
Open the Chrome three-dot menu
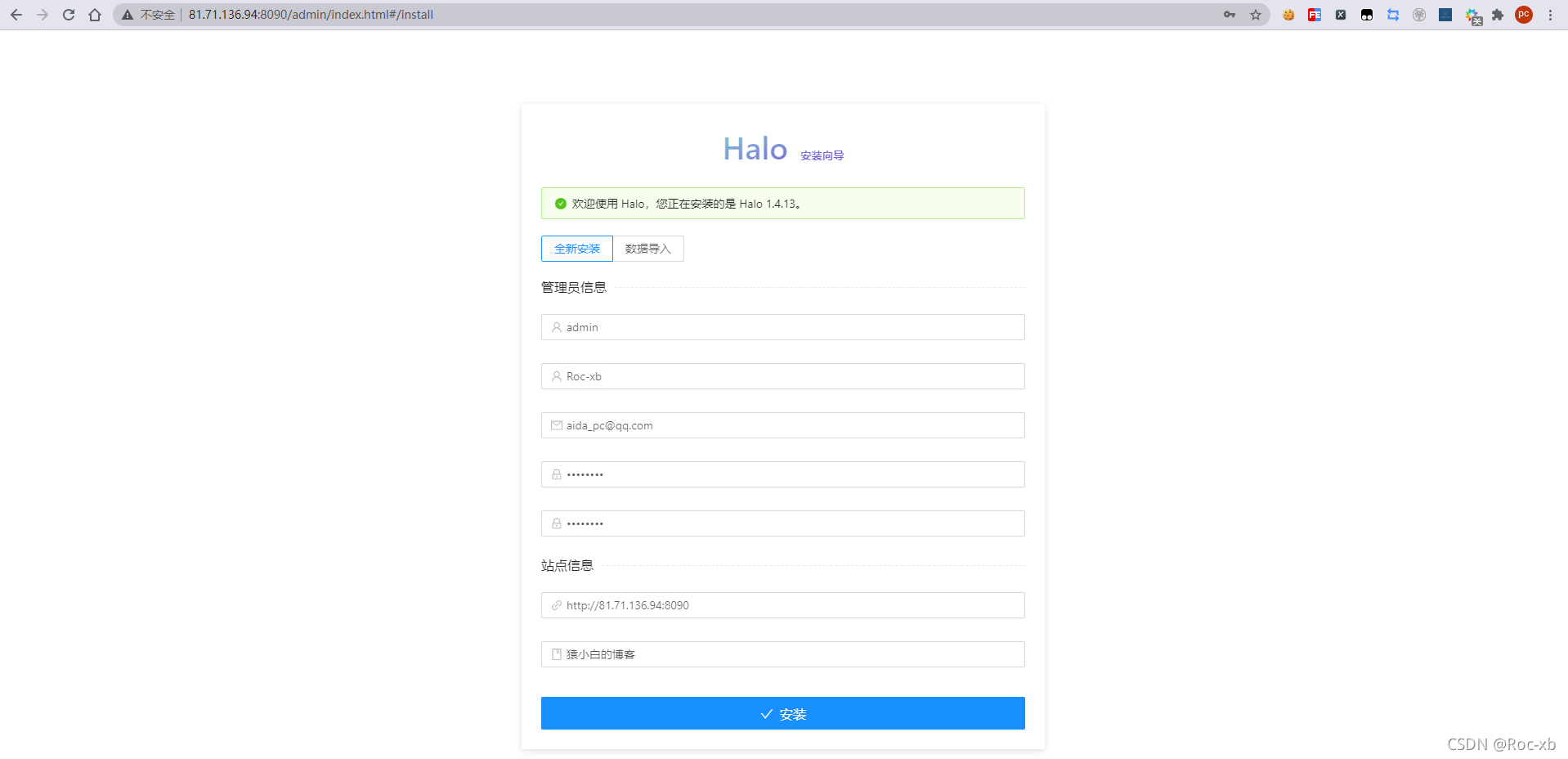1550,15
